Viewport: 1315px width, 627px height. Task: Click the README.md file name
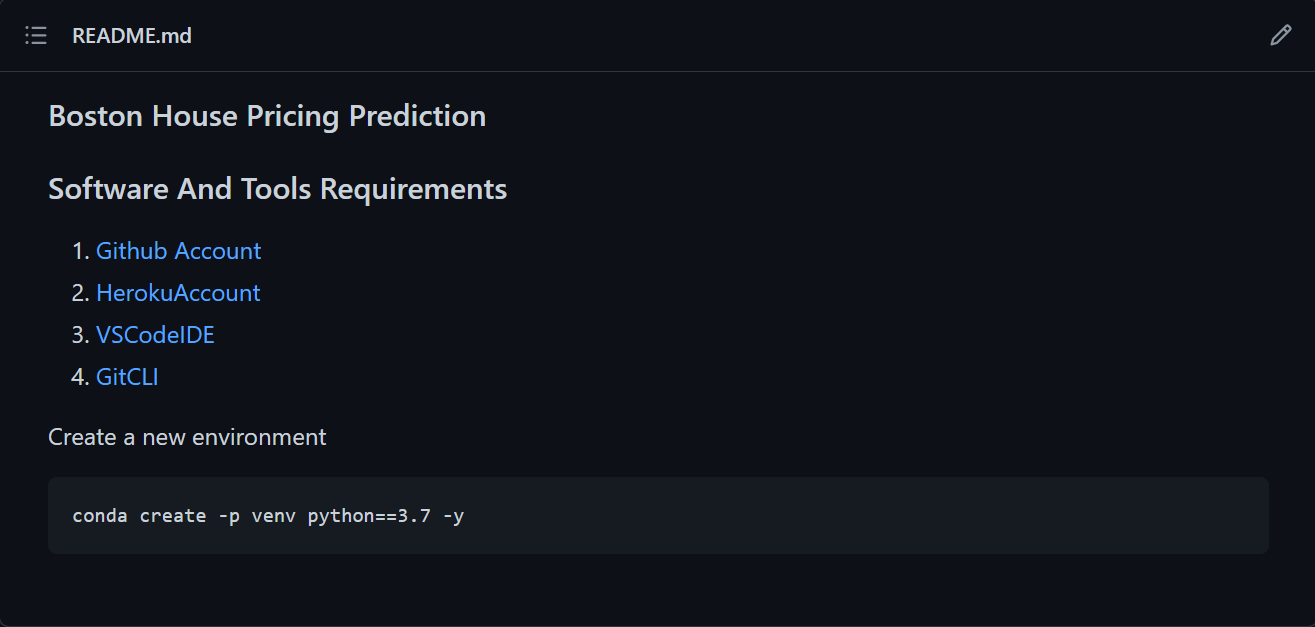pyautogui.click(x=132, y=36)
